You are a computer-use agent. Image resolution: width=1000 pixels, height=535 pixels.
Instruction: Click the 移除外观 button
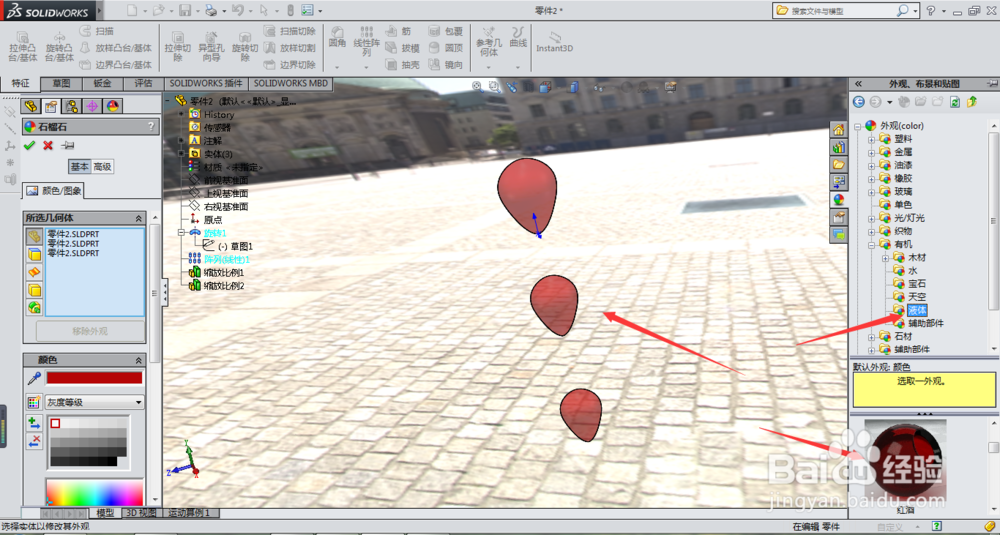91,332
